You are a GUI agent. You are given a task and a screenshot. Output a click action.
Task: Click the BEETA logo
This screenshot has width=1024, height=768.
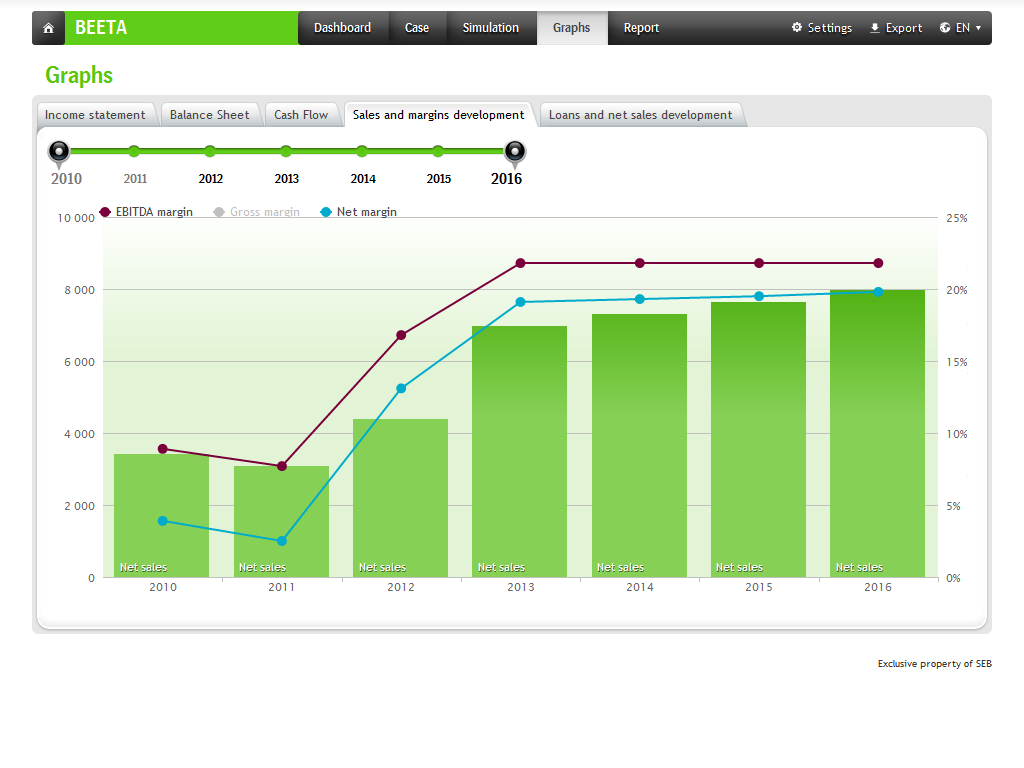(x=101, y=28)
